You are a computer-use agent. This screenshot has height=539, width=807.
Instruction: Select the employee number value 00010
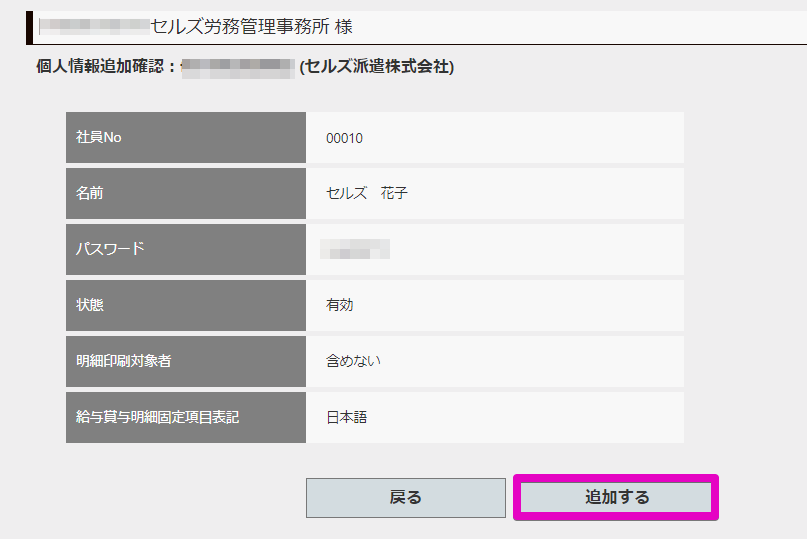pos(344,138)
